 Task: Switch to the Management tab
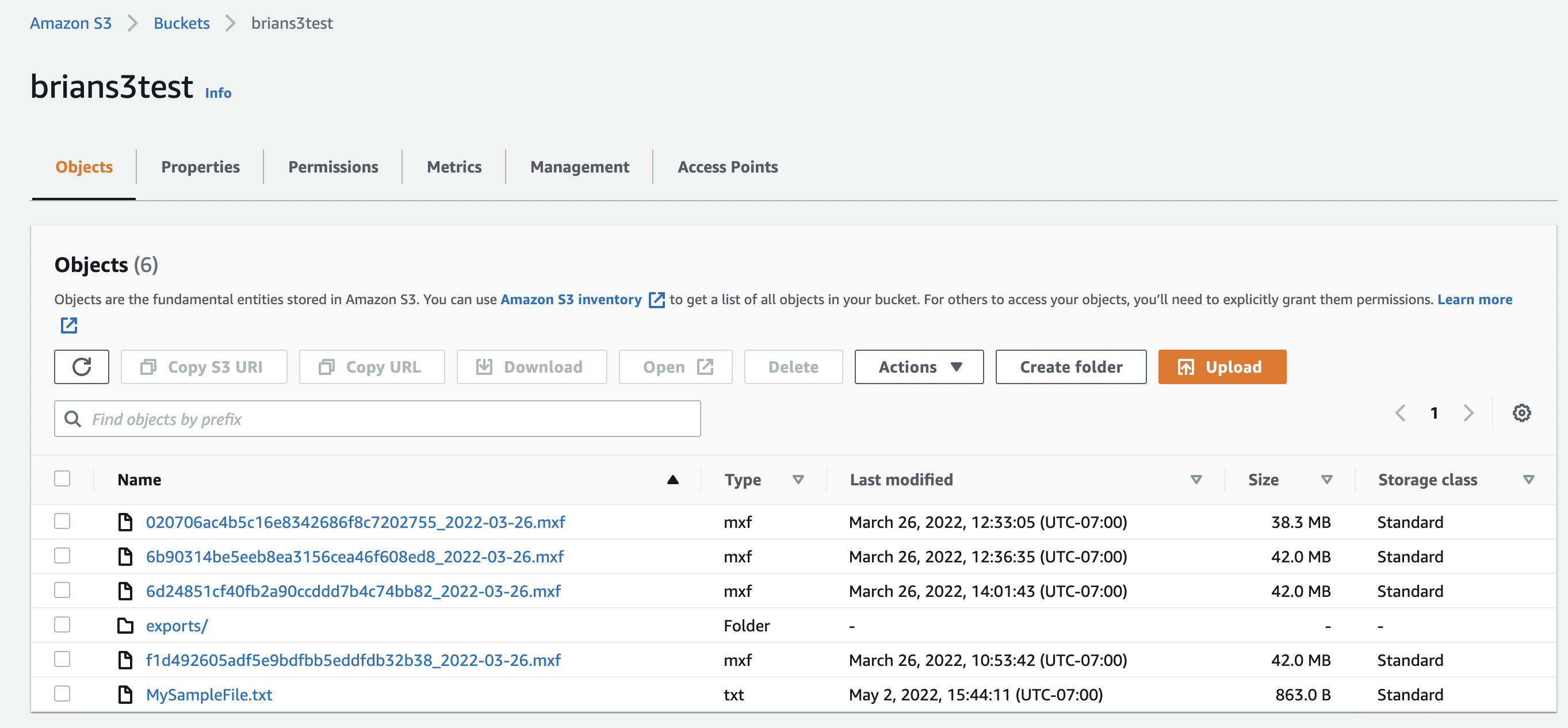coord(579,167)
